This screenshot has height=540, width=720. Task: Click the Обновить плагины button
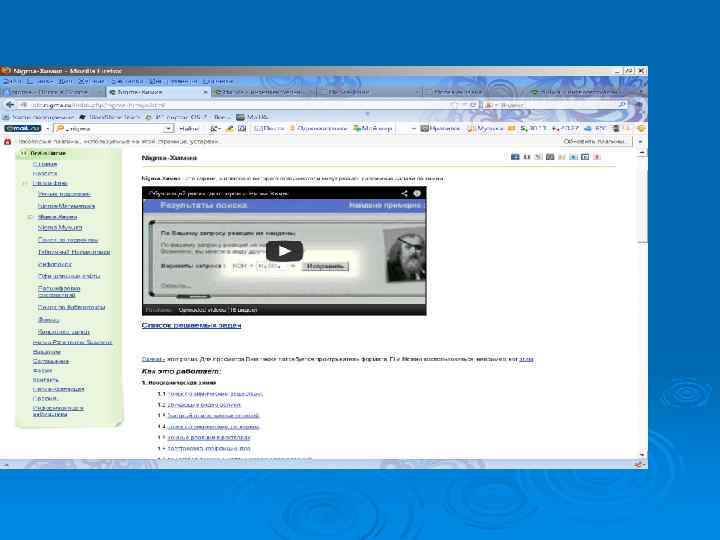coord(594,141)
